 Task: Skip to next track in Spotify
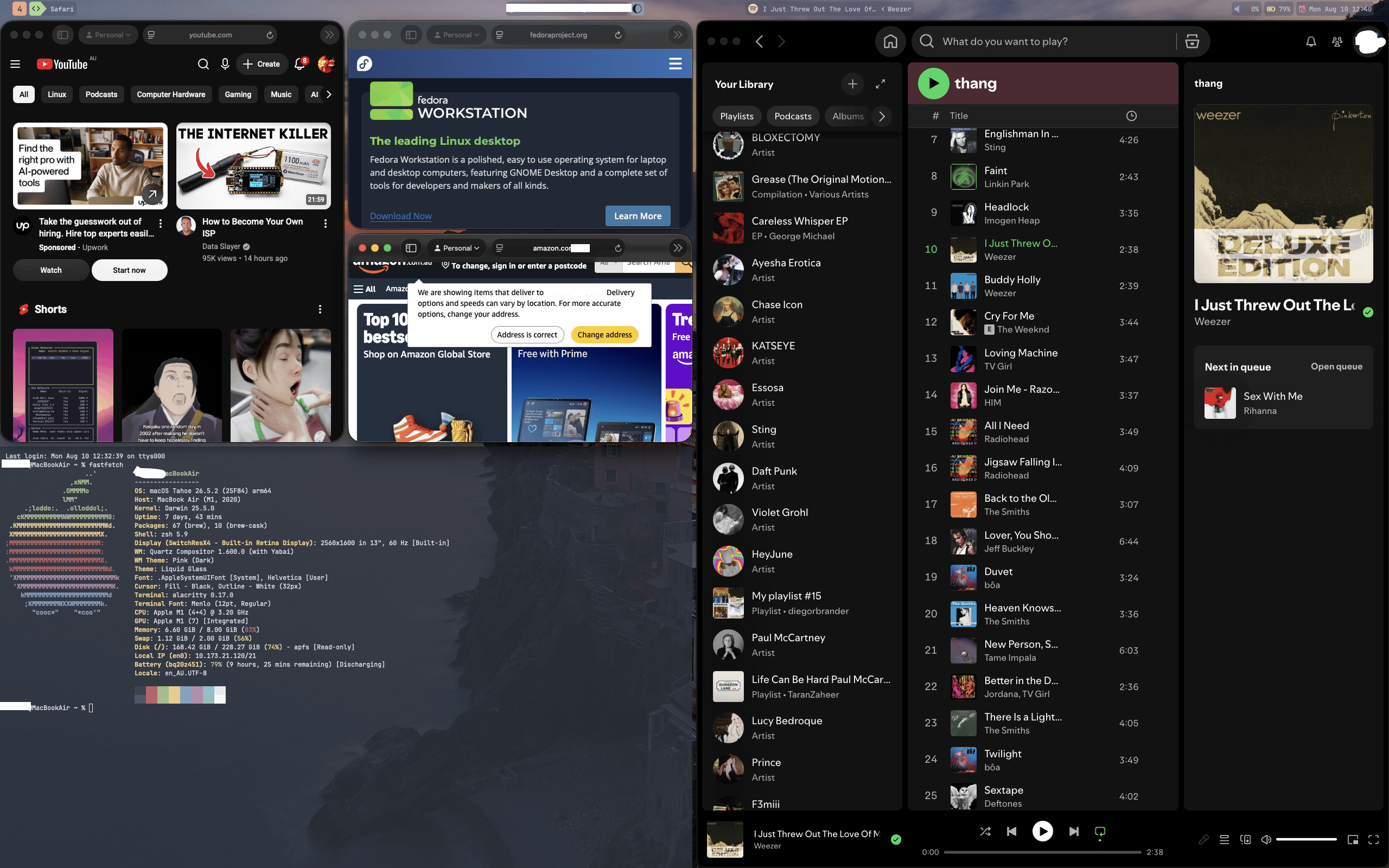point(1074,831)
